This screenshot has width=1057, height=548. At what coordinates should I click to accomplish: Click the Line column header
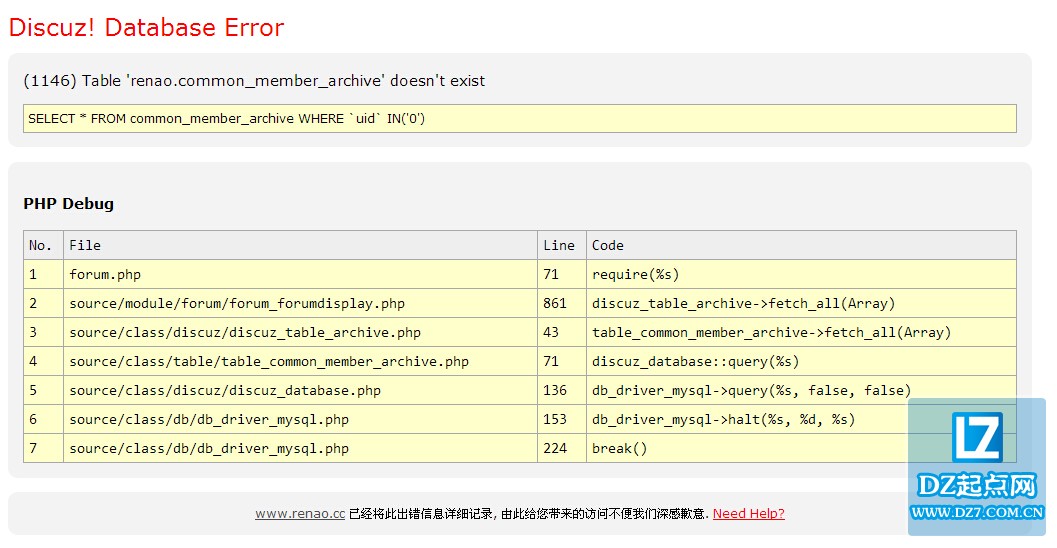click(562, 245)
